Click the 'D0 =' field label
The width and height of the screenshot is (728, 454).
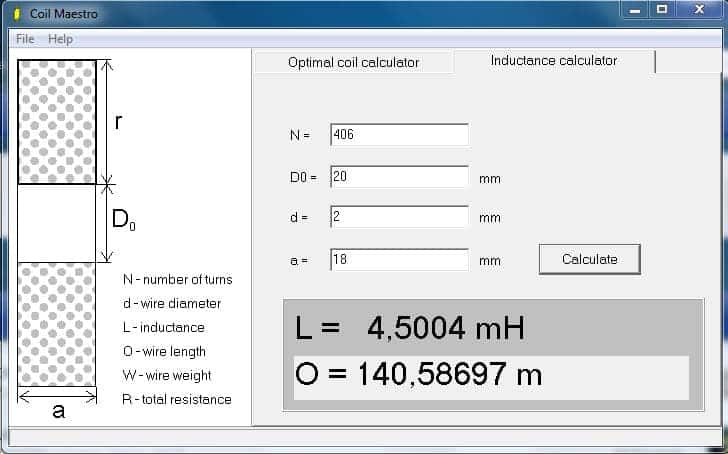[303, 177]
